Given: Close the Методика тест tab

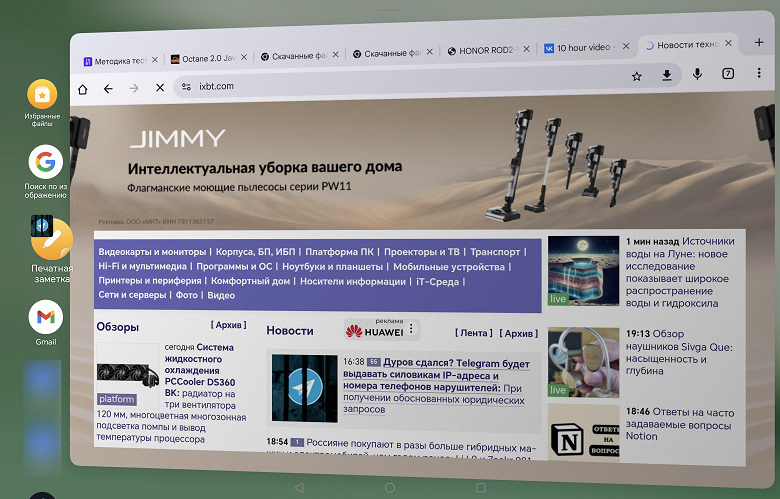Looking at the screenshot, I should pyautogui.click(x=155, y=60).
